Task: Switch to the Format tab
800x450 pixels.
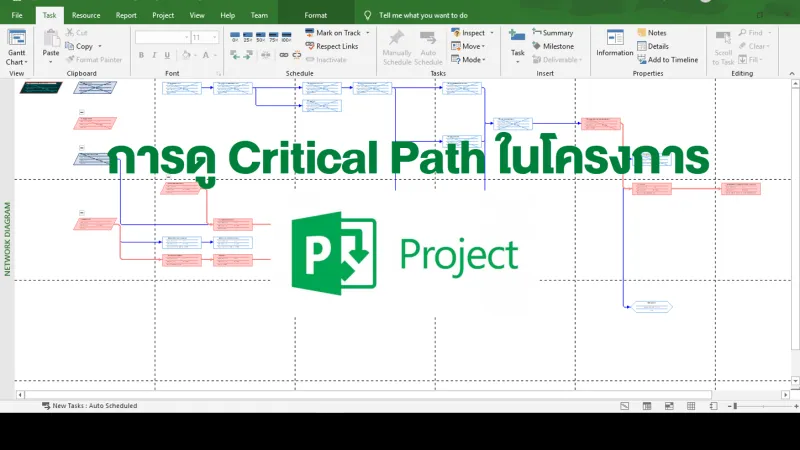Action: pyautogui.click(x=315, y=15)
